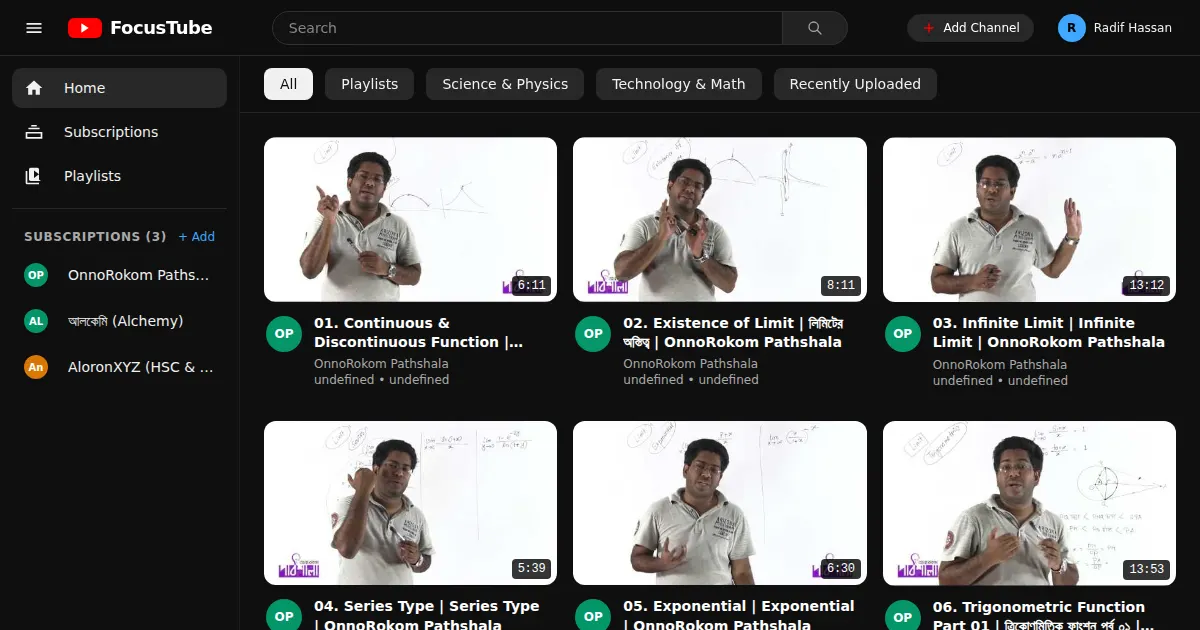Click OP avatar beside Series Type video
This screenshot has width=1200, height=630.
284,617
